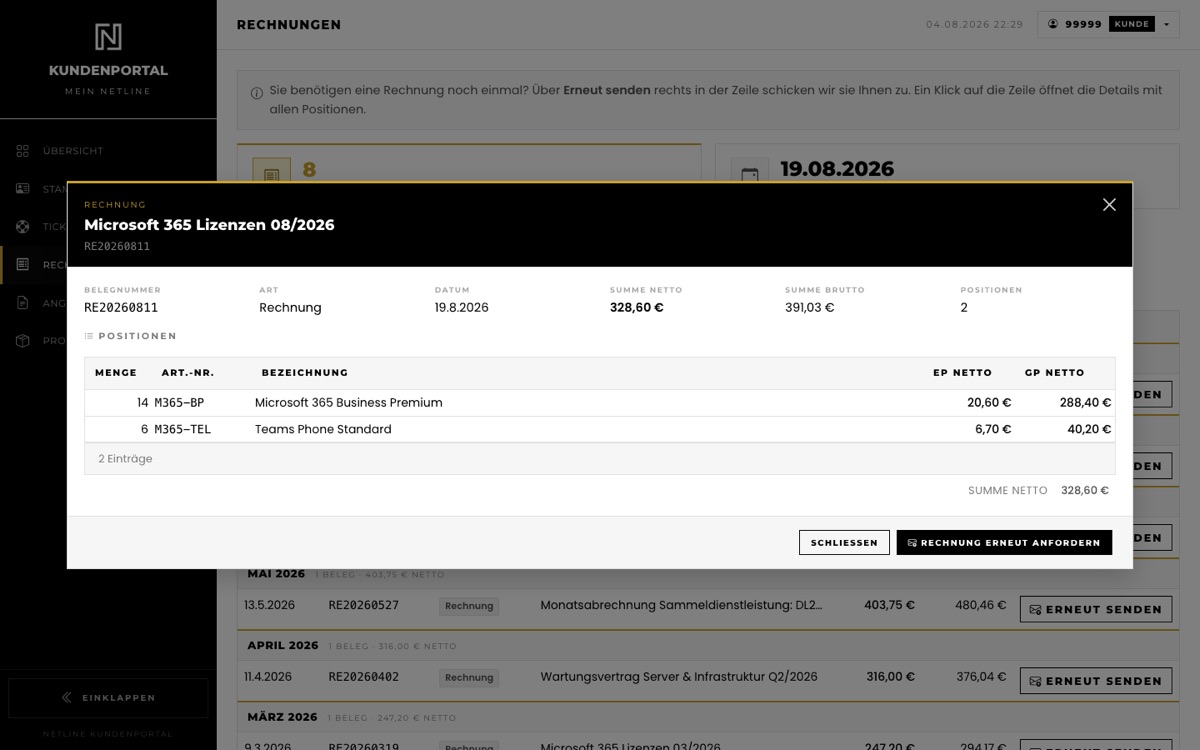Click the user avatar icon beside 99999
Image resolution: width=1200 pixels, height=750 pixels.
(1053, 24)
